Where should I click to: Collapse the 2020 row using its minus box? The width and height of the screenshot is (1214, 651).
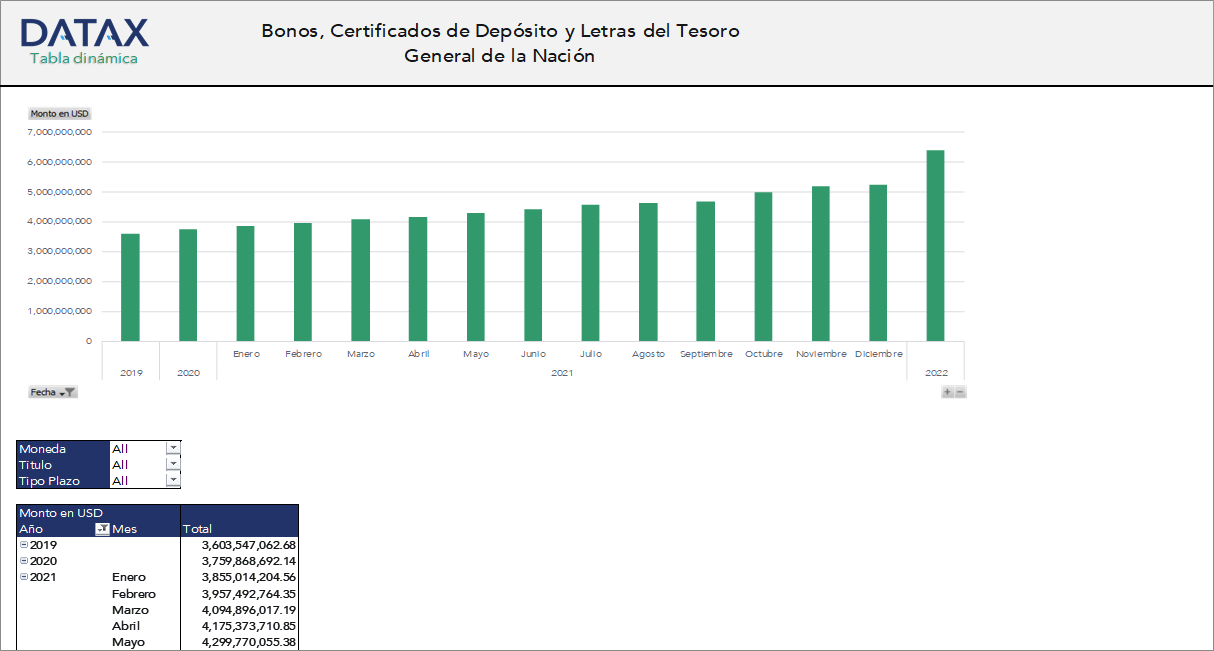point(22,561)
